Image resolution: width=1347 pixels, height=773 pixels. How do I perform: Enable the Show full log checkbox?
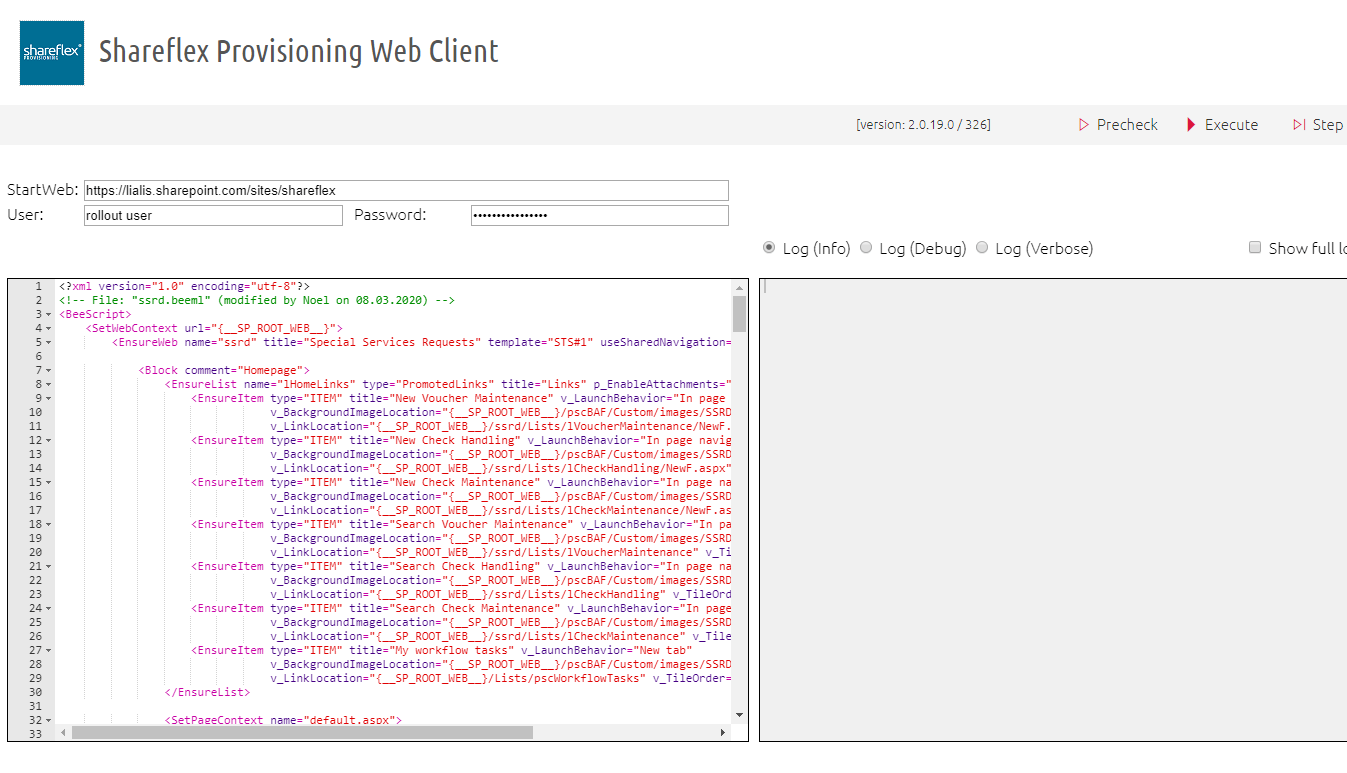coord(1255,247)
